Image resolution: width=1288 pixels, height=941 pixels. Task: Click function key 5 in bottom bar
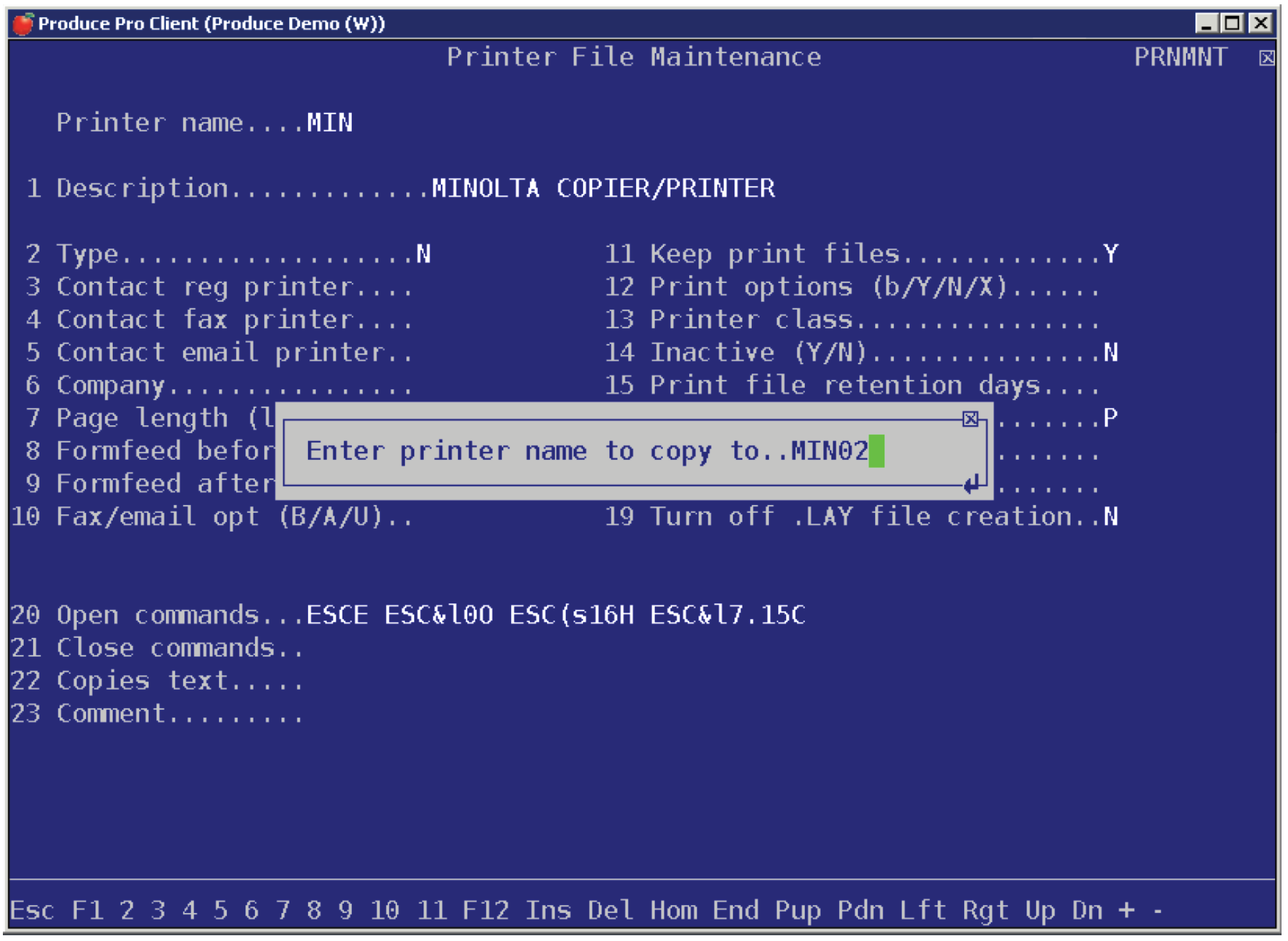220,910
